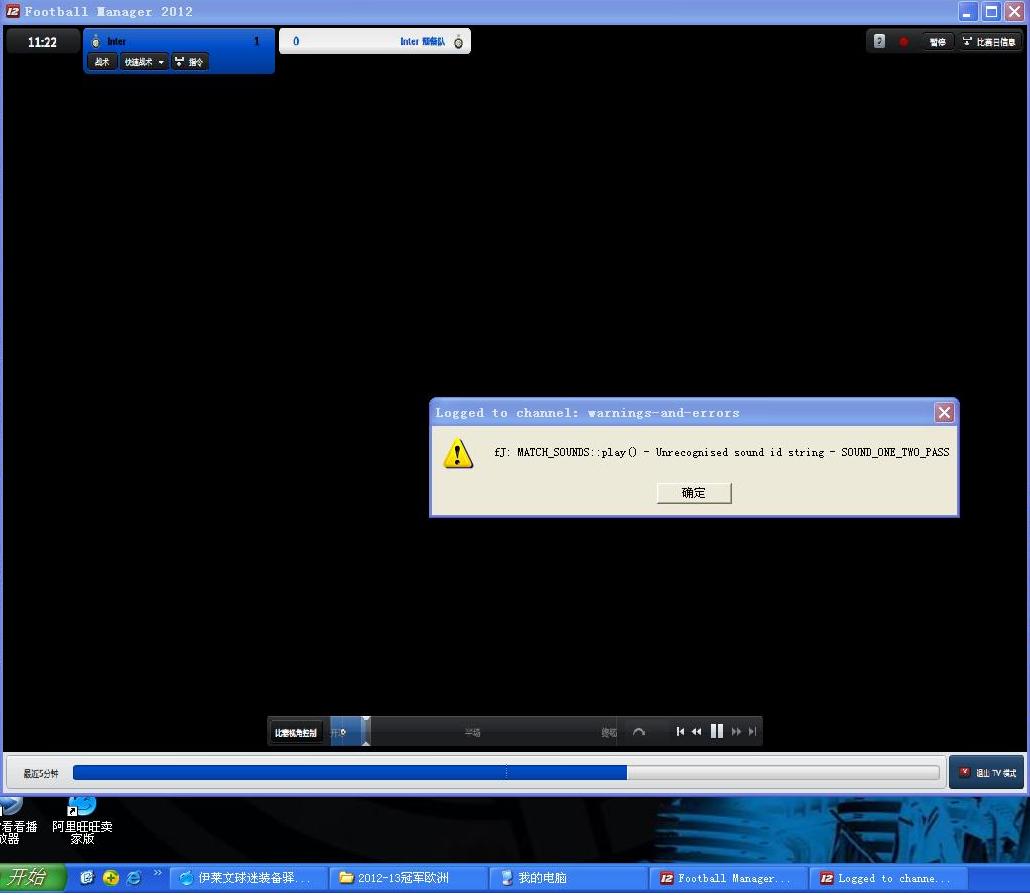Image resolution: width=1030 pixels, height=895 pixels.
Task: Rewind the match playback
Action: tap(696, 731)
